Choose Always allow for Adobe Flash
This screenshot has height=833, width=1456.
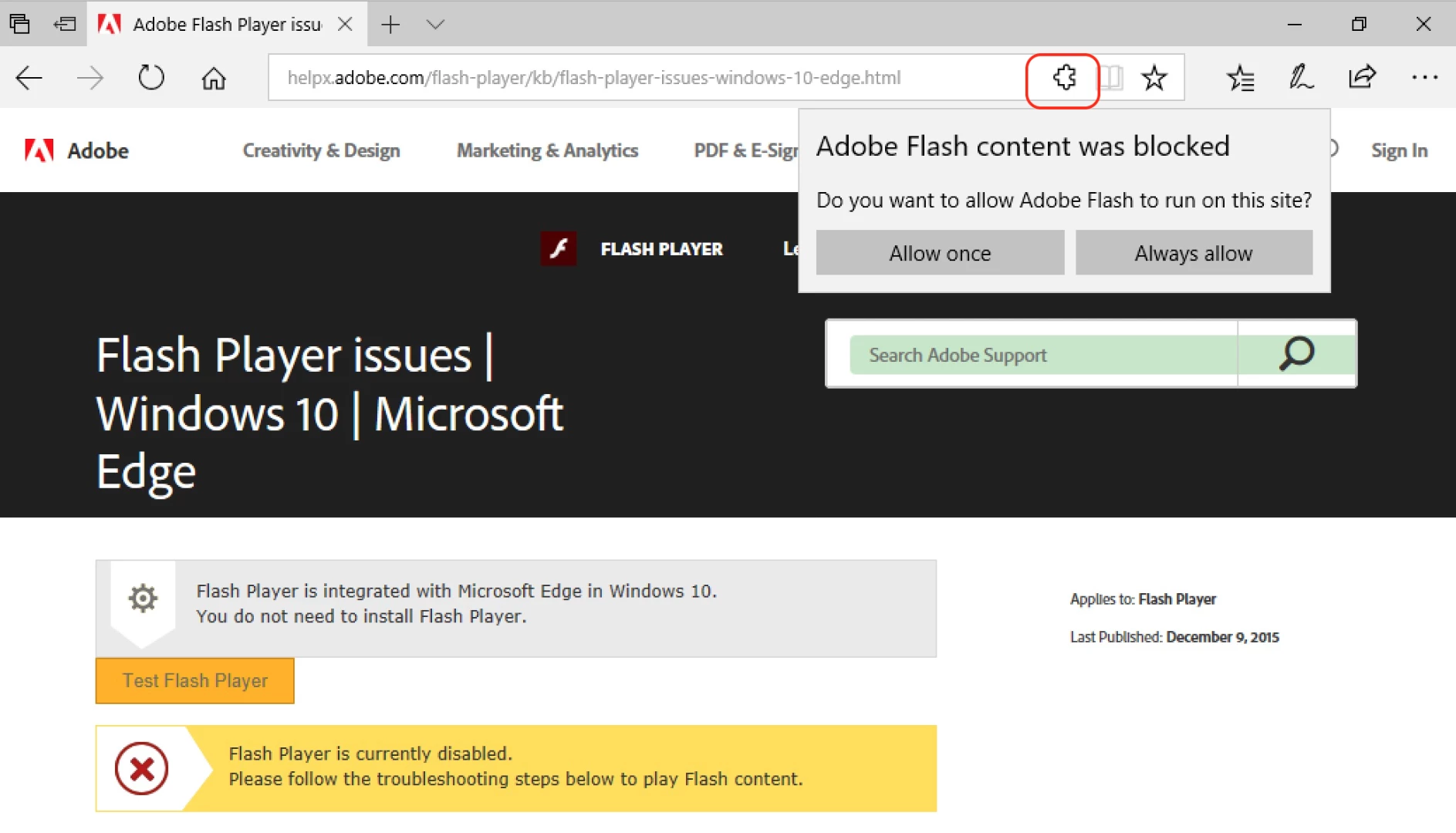point(1194,253)
